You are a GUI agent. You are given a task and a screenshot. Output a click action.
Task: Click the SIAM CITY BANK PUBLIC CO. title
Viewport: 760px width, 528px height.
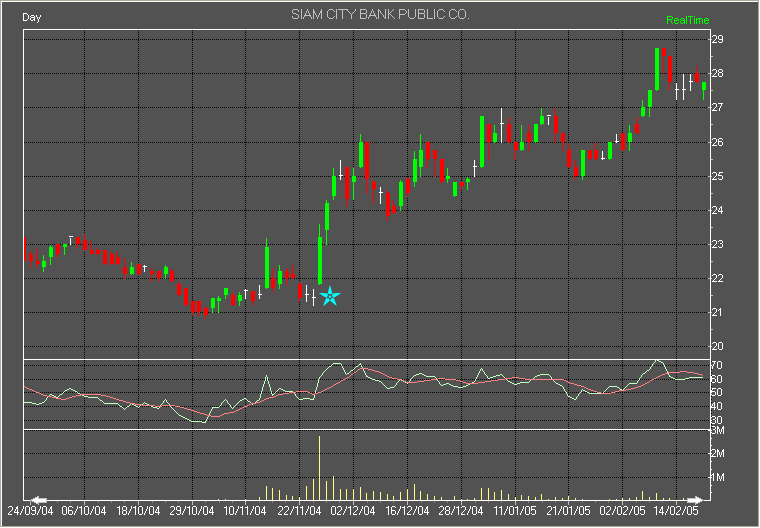click(x=380, y=15)
